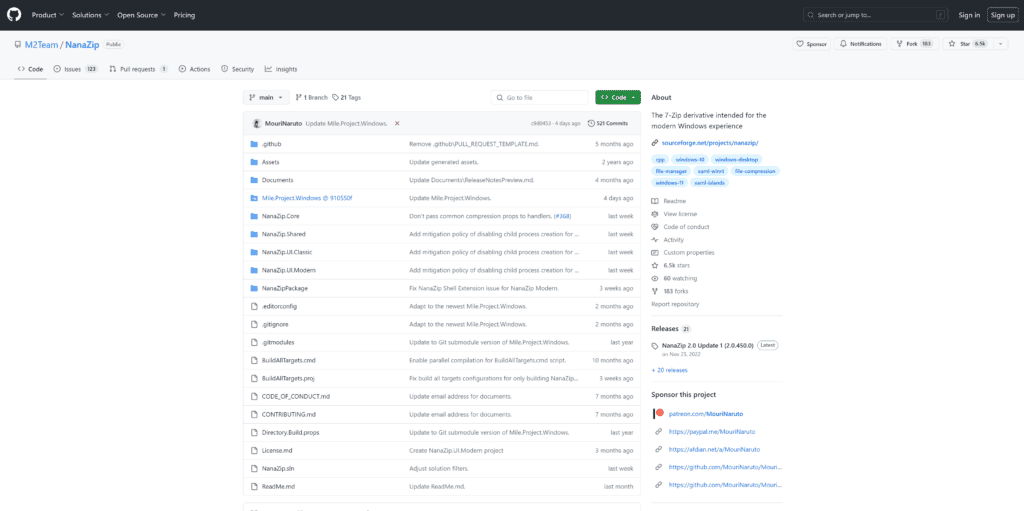Open the Product menu
1024x511 pixels.
48,15
